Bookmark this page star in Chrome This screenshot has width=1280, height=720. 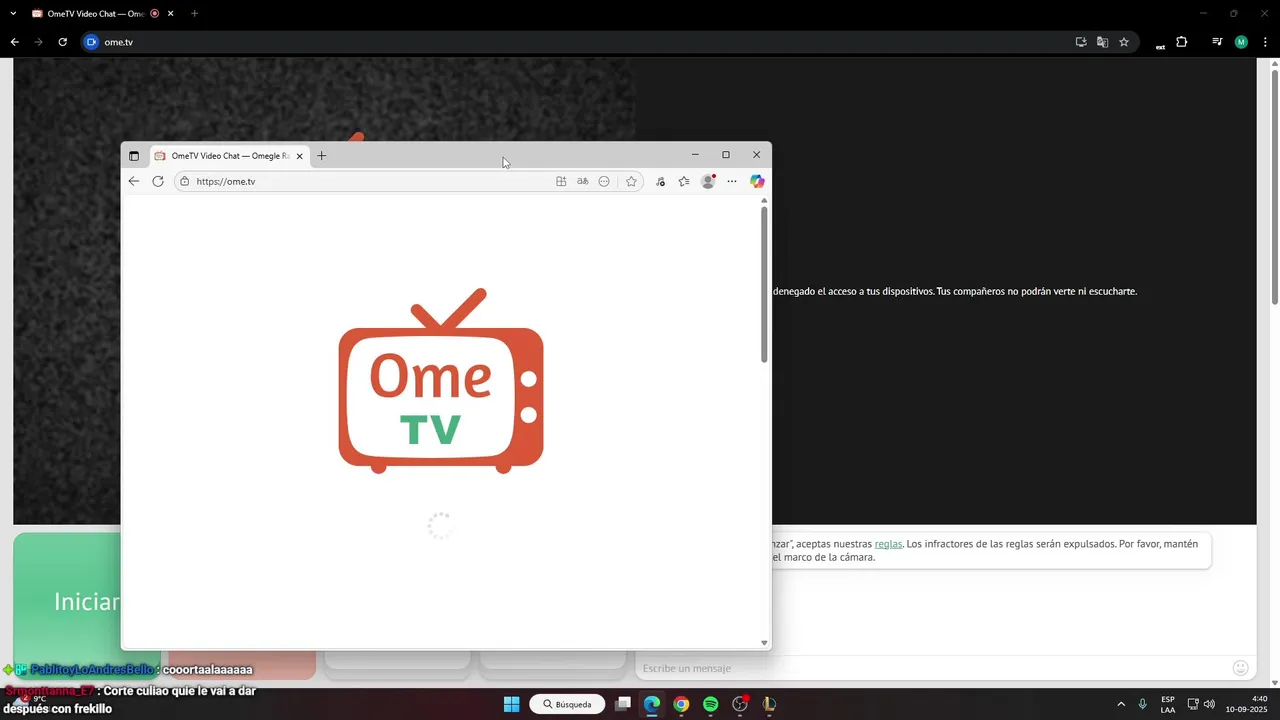pos(1124,42)
